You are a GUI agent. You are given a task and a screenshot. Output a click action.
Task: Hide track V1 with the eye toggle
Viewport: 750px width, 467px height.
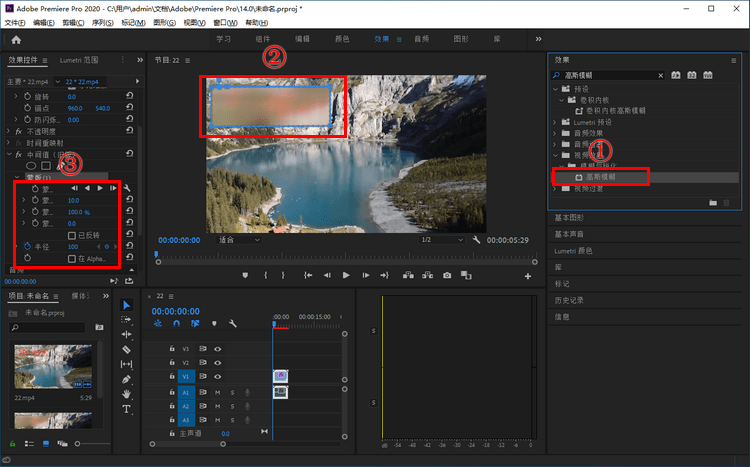[x=217, y=377]
